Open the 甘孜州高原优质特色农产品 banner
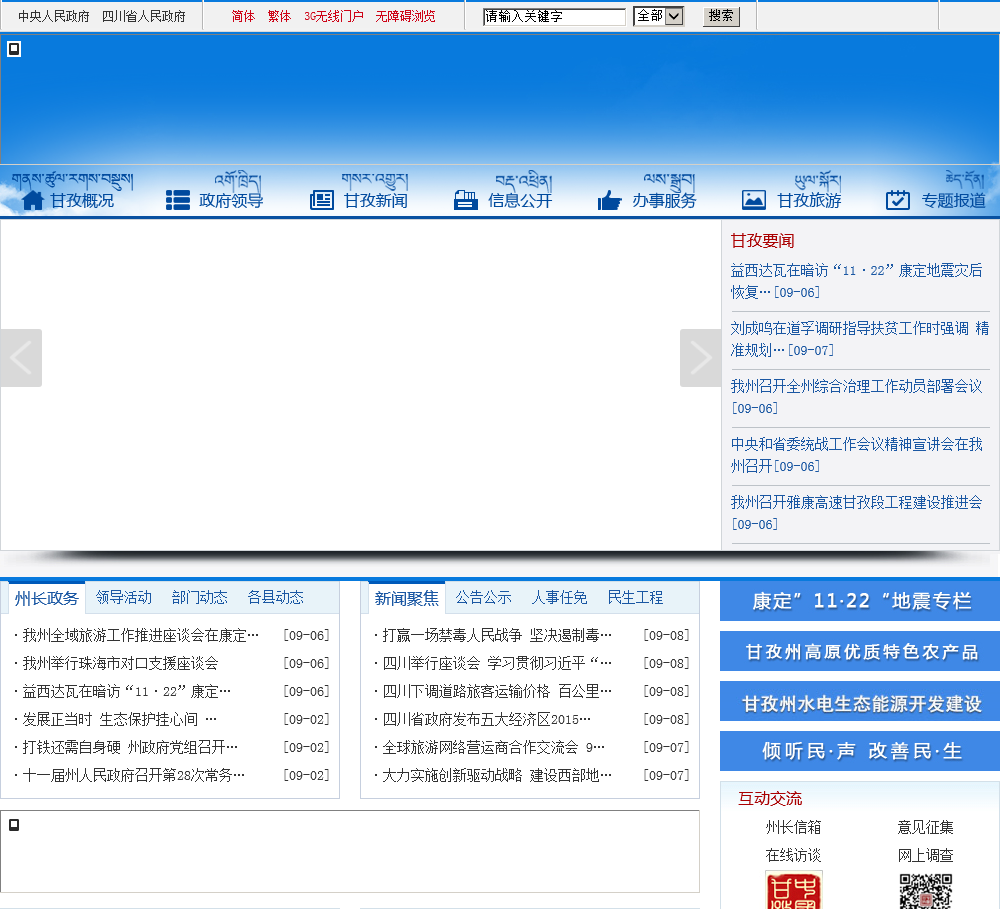 [x=860, y=651]
